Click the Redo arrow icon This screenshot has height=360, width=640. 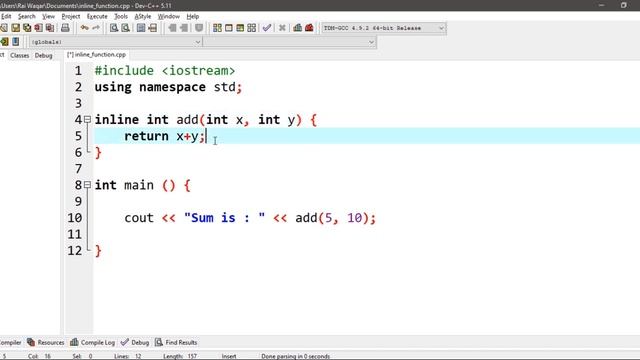coord(96,28)
